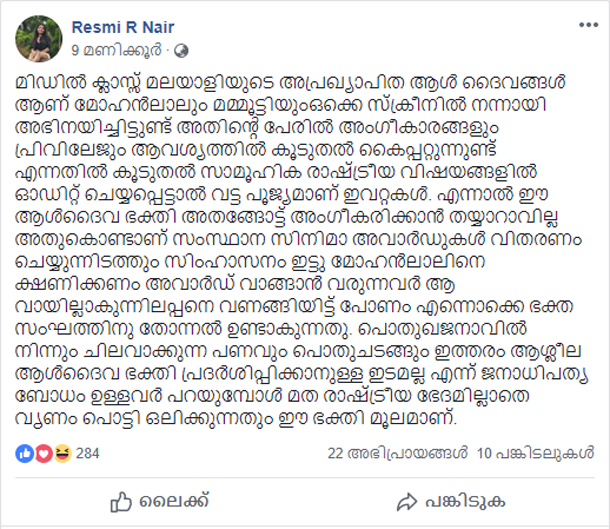Open Resmi R Nair's profile picture
The width and height of the screenshot is (610, 529).
pyautogui.click(x=39, y=39)
